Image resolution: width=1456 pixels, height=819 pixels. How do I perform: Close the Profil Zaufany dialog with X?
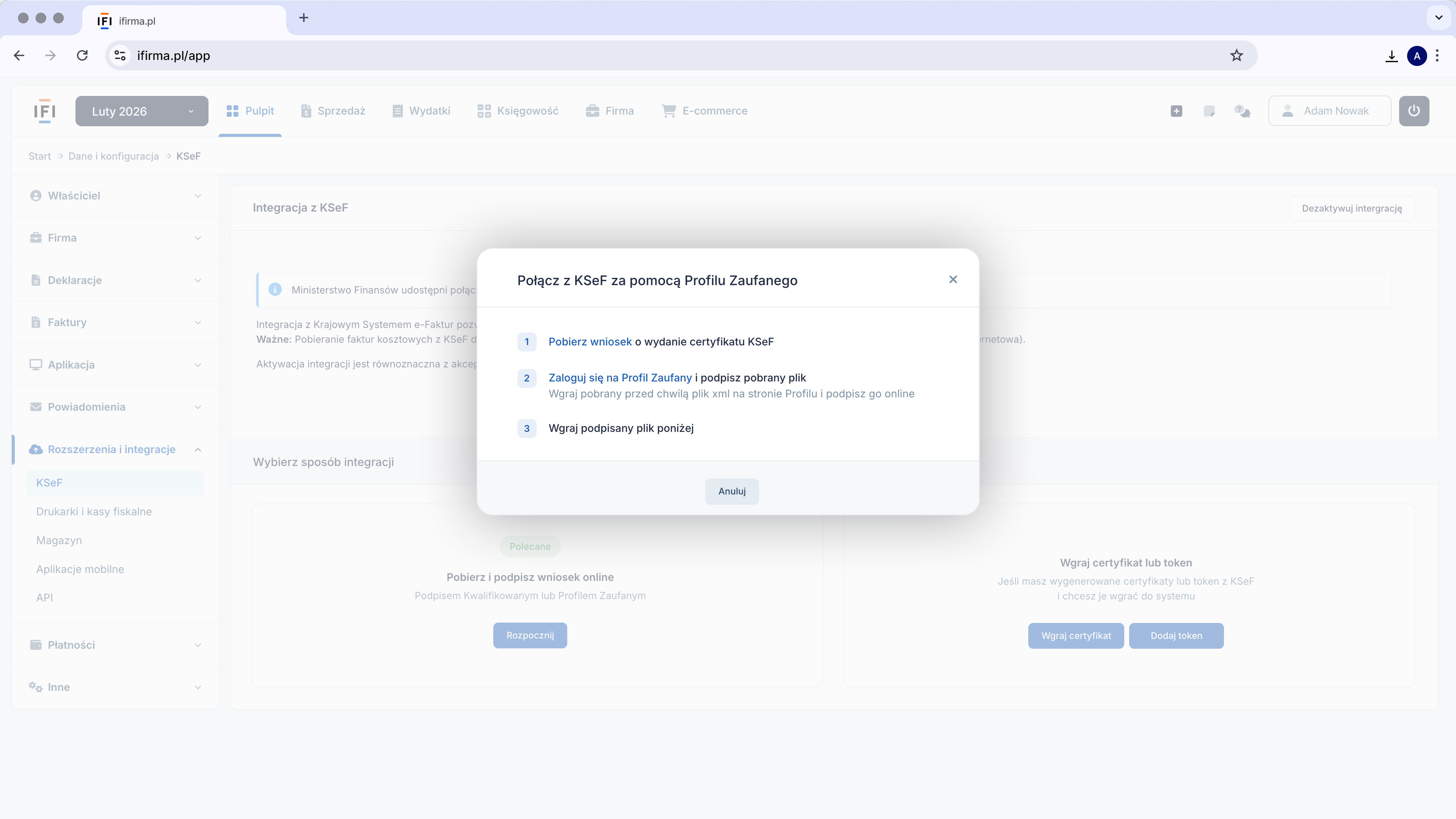(x=953, y=279)
